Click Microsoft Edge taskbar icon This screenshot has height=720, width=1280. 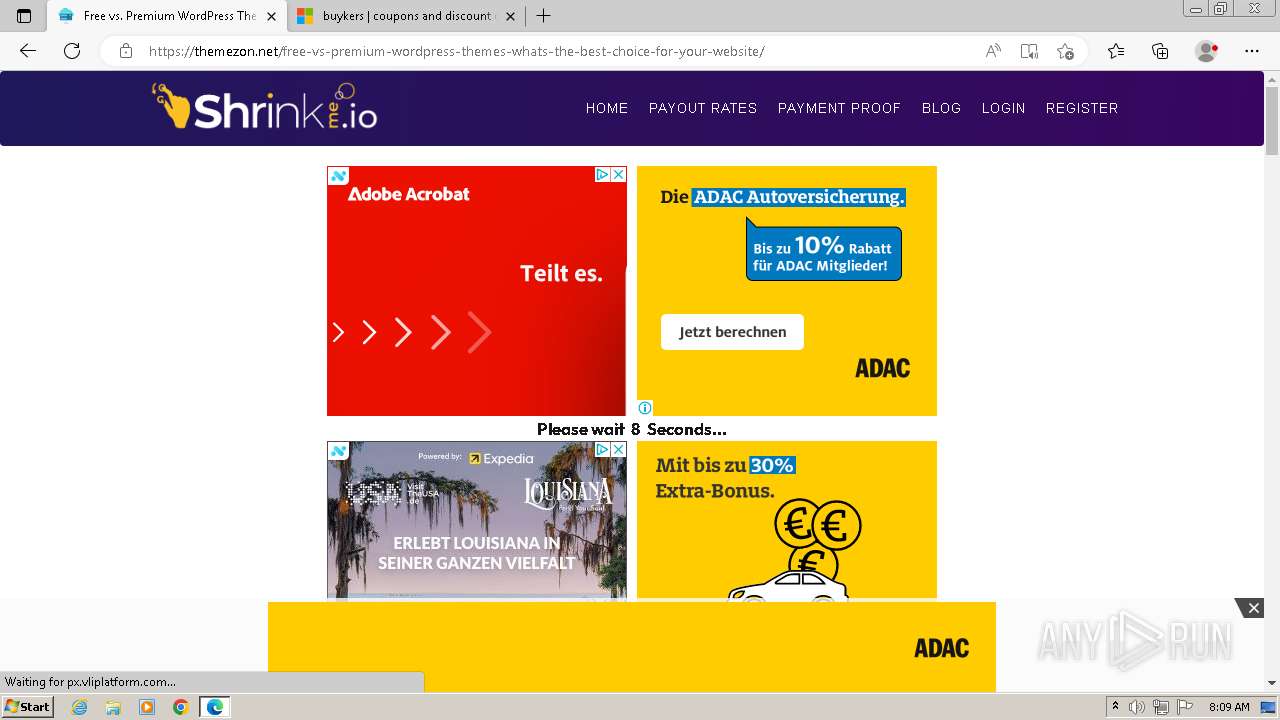[x=215, y=707]
